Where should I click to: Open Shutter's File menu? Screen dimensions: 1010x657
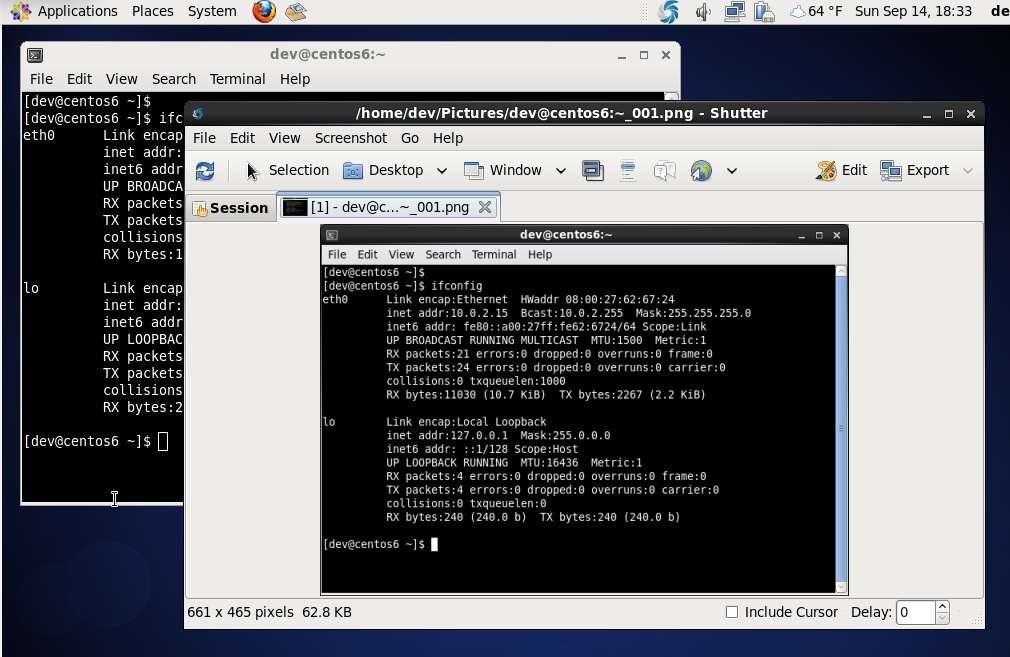(x=204, y=138)
